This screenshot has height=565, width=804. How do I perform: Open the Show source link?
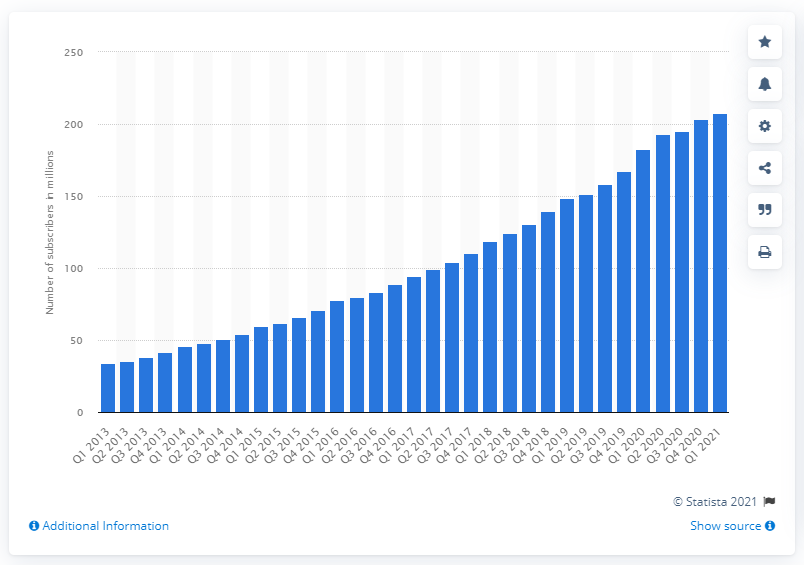point(726,526)
